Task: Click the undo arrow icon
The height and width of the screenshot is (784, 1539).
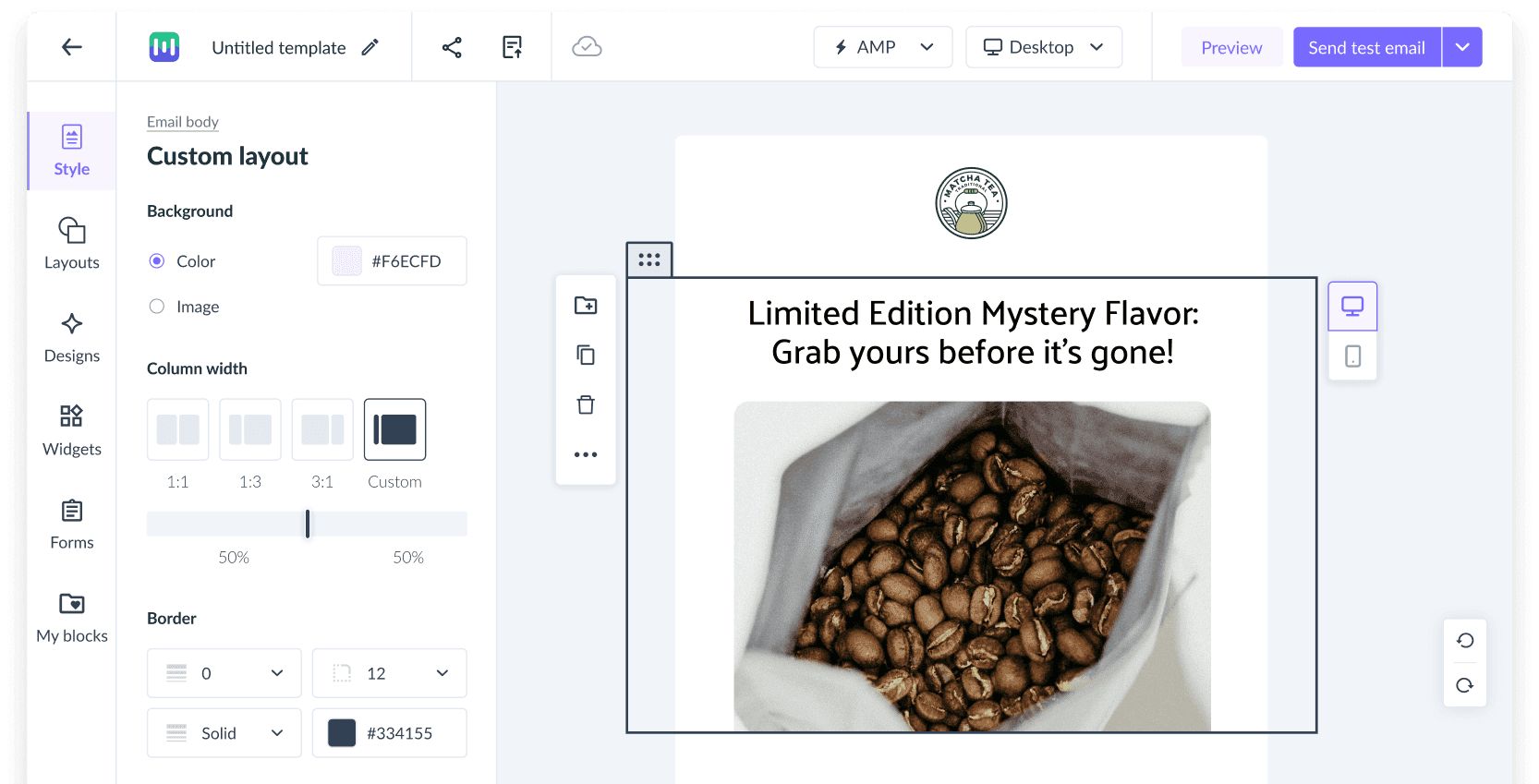Action: pos(1465,641)
